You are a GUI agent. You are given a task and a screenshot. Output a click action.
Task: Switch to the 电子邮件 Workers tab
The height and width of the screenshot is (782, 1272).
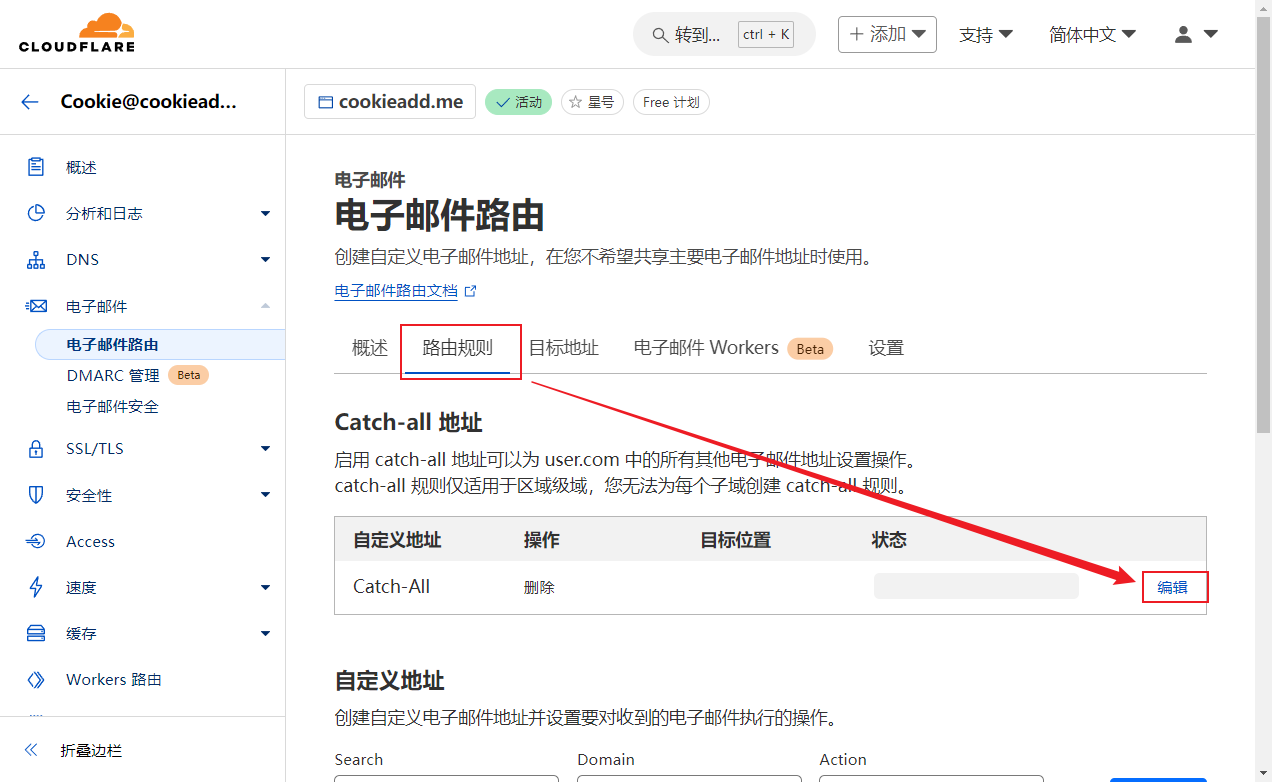click(706, 348)
